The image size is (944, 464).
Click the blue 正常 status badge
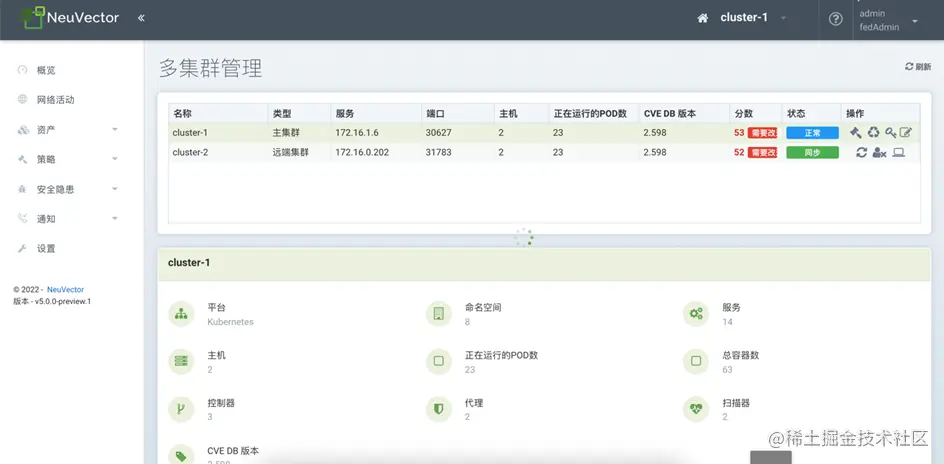coord(812,133)
